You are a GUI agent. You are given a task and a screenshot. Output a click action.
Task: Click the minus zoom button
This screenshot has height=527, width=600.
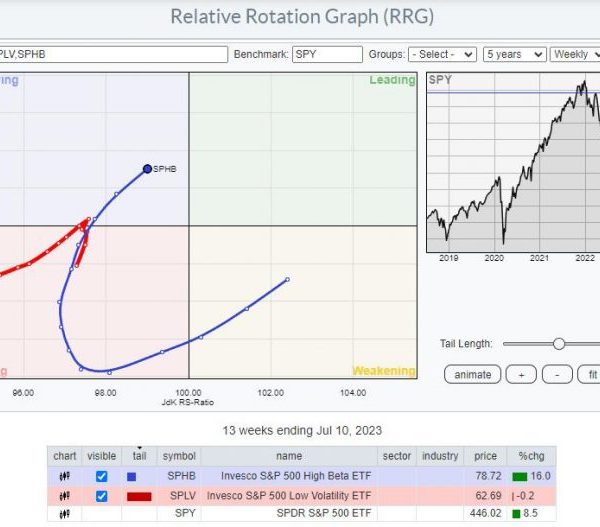click(x=557, y=374)
